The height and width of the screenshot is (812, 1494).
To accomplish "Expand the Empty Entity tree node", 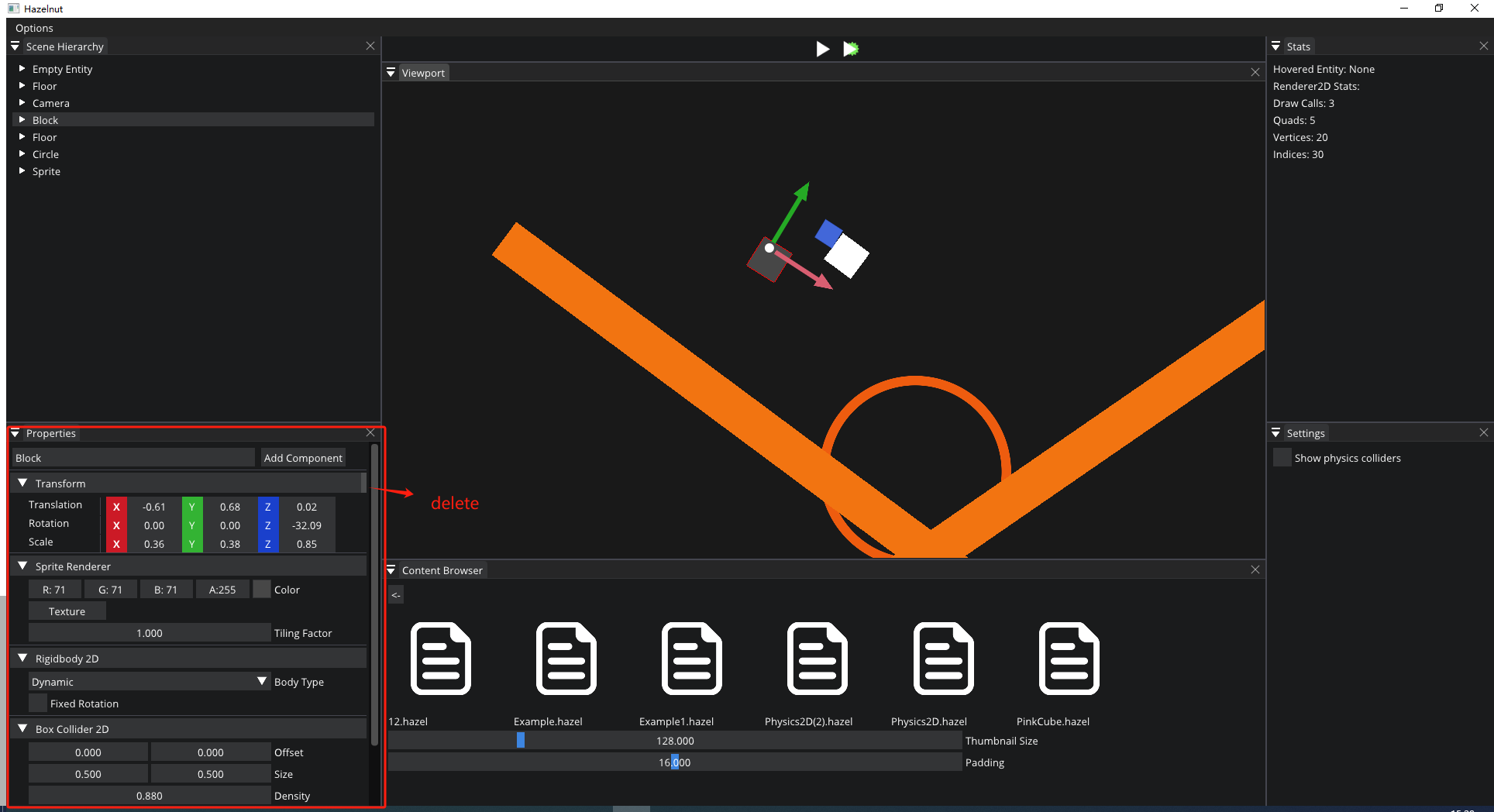I will coord(22,69).
